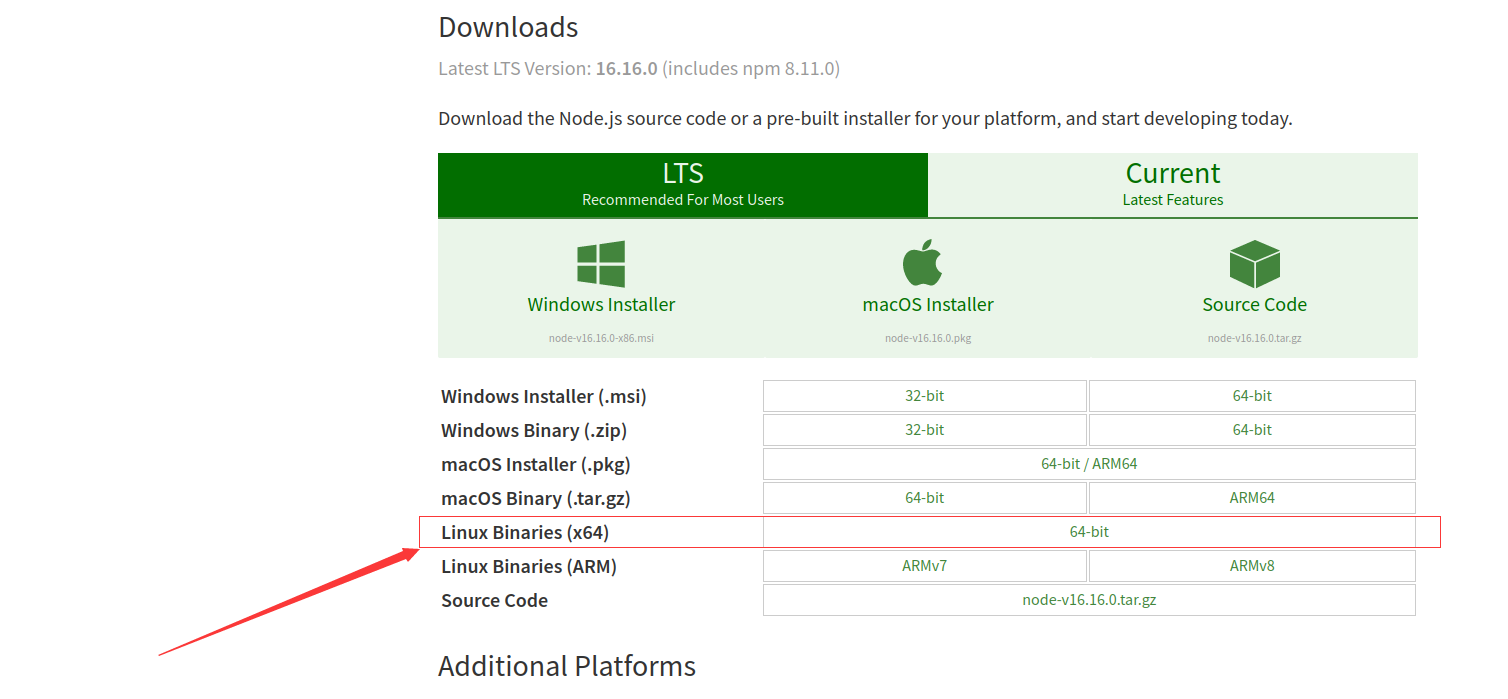Click the Additional Platforms heading
This screenshot has width=1508, height=699.
[x=567, y=666]
